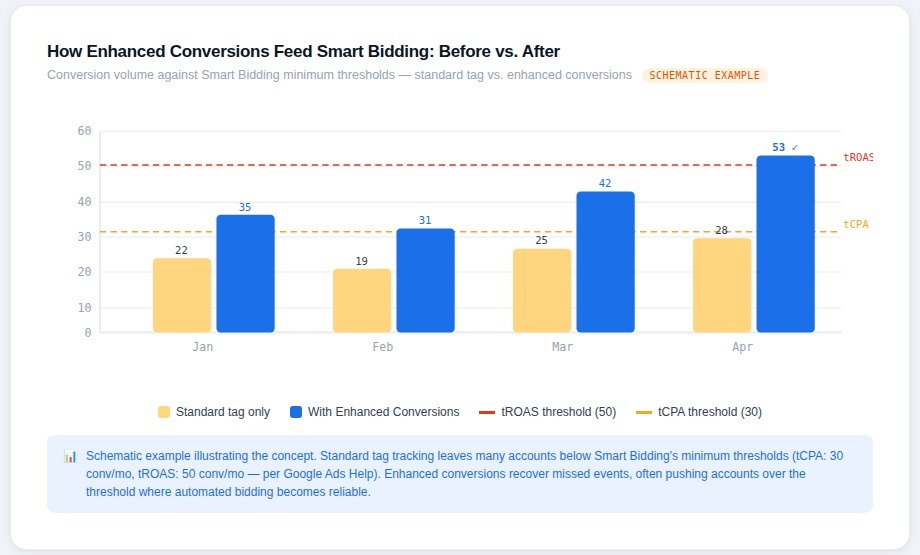Click the orange tCPA legend line marker
This screenshot has height=555, width=920.
tap(644, 412)
